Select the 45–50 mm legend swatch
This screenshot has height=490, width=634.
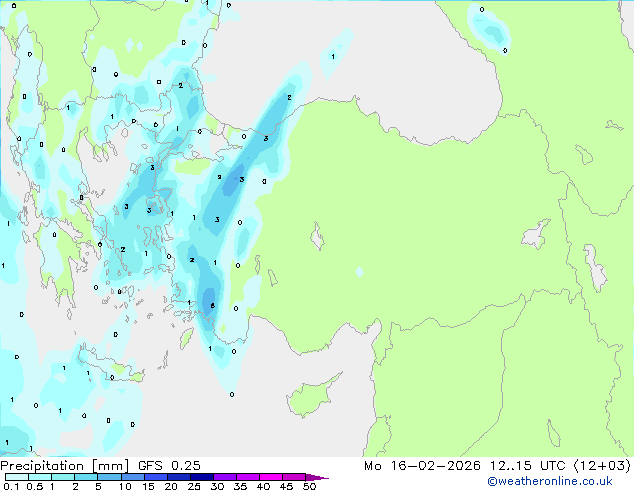(294, 477)
